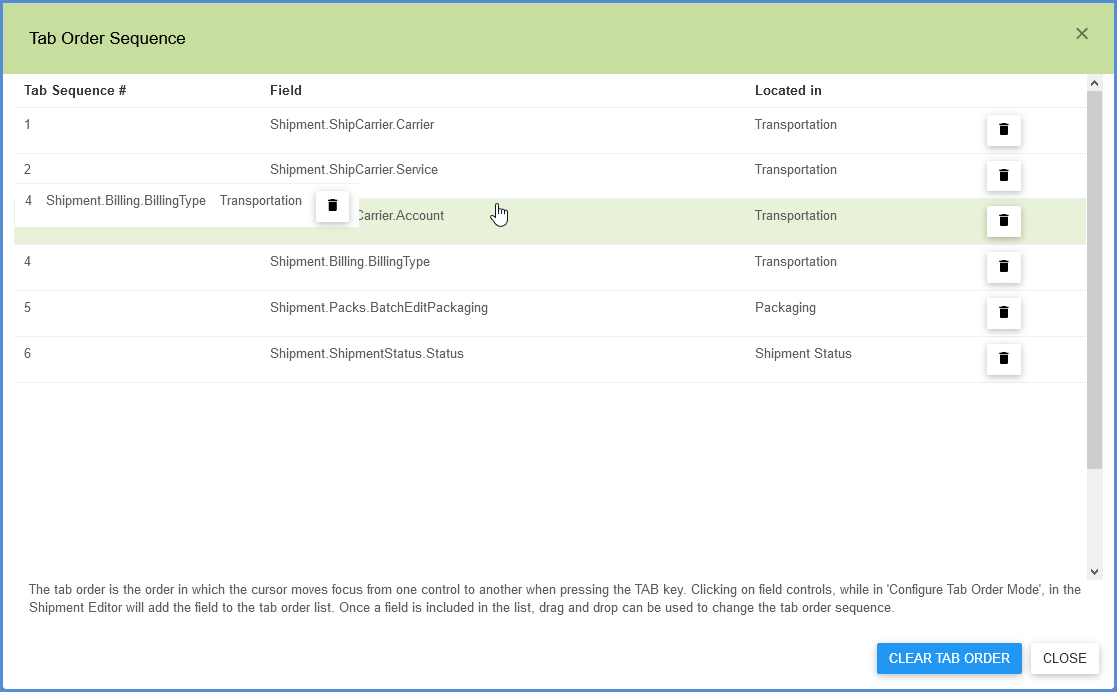The height and width of the screenshot is (692, 1117).
Task: Click the CLOSE button
Action: click(1064, 658)
